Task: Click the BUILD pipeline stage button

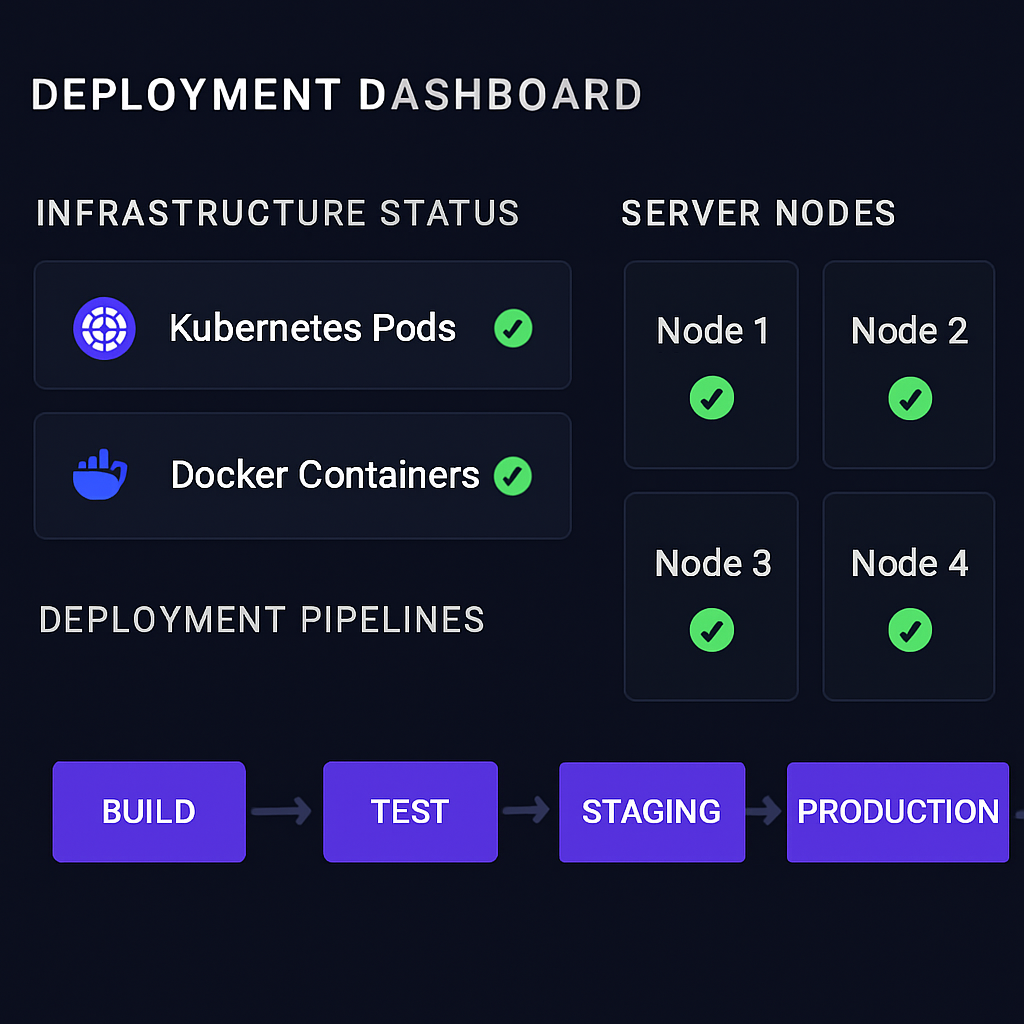Action: point(149,812)
